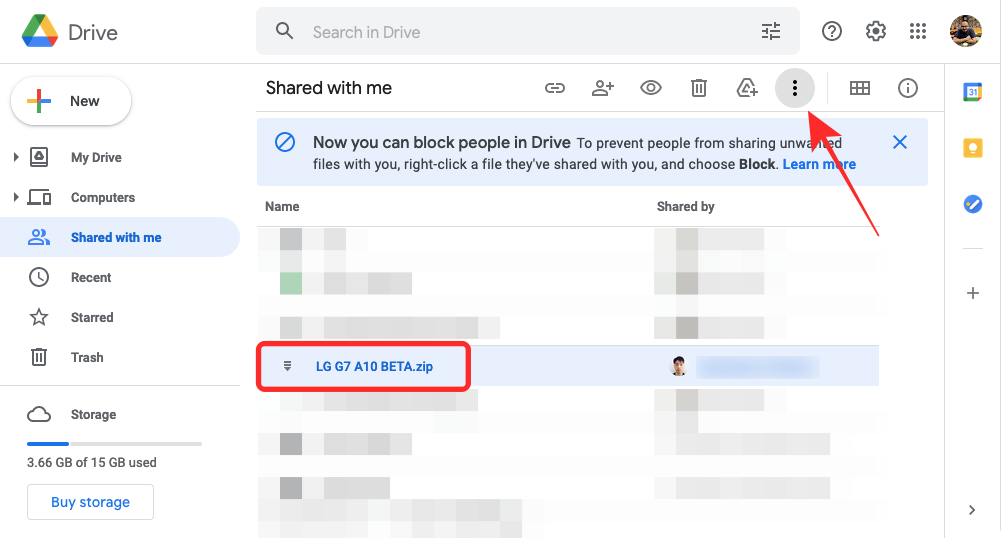Follow the Learn more link
Viewport: 1001px width, 538px height.
pos(819,164)
